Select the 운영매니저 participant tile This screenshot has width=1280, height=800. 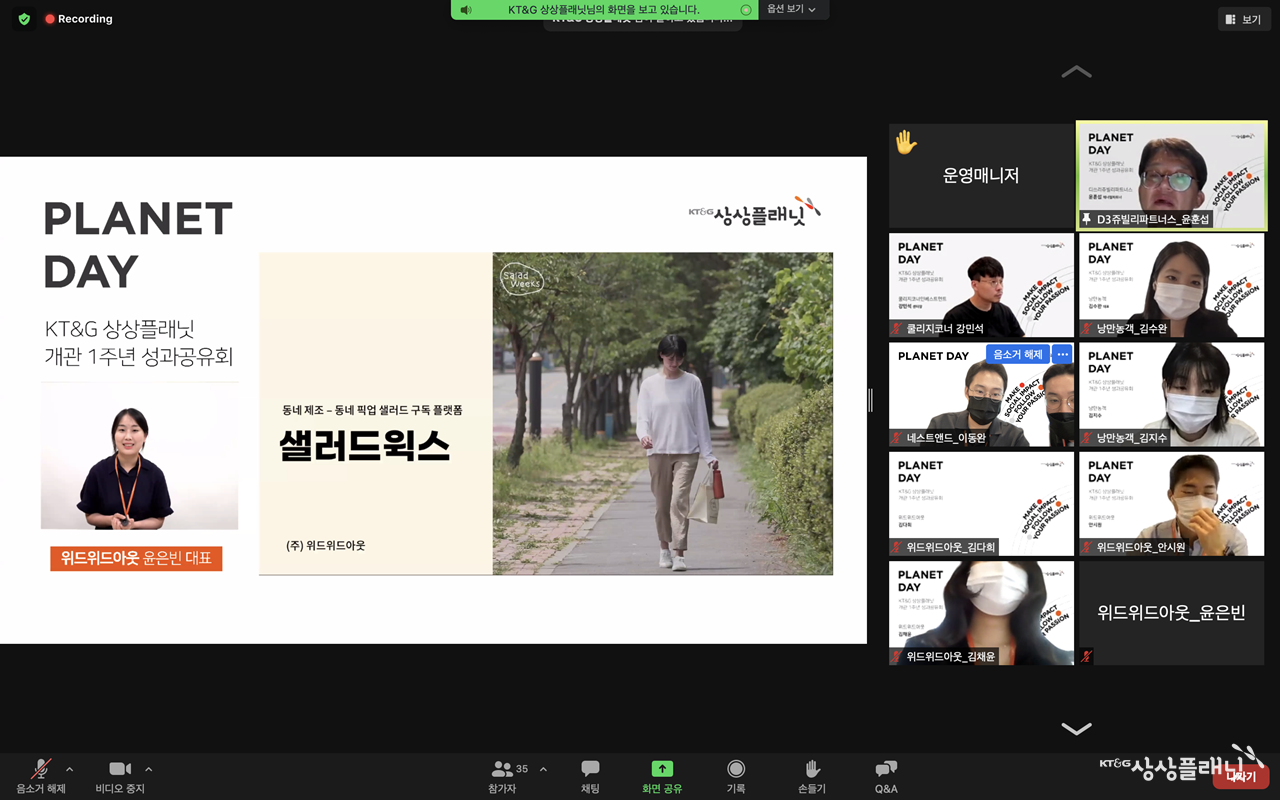(981, 176)
